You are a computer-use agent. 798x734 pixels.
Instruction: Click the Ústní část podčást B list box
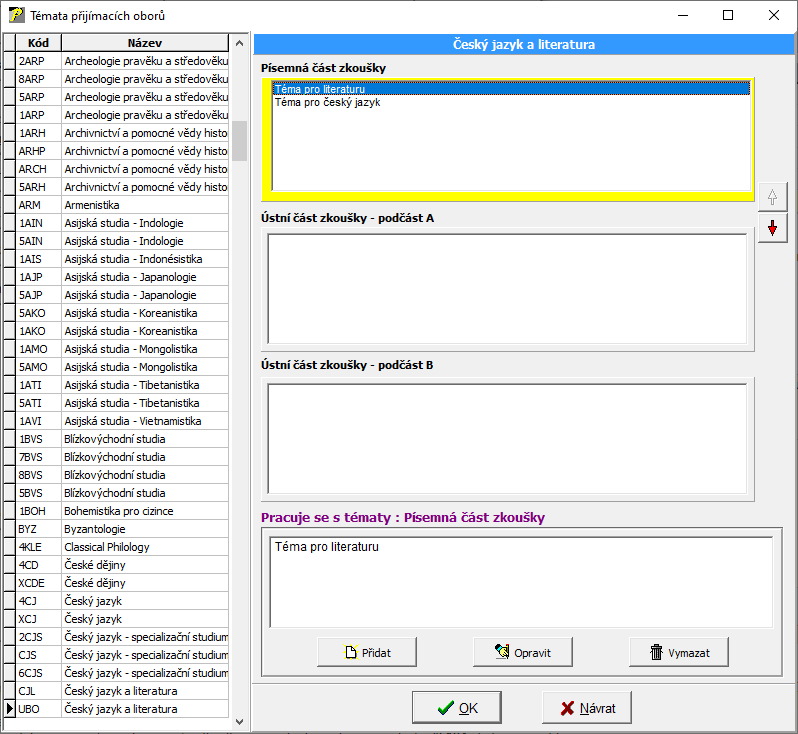506,438
